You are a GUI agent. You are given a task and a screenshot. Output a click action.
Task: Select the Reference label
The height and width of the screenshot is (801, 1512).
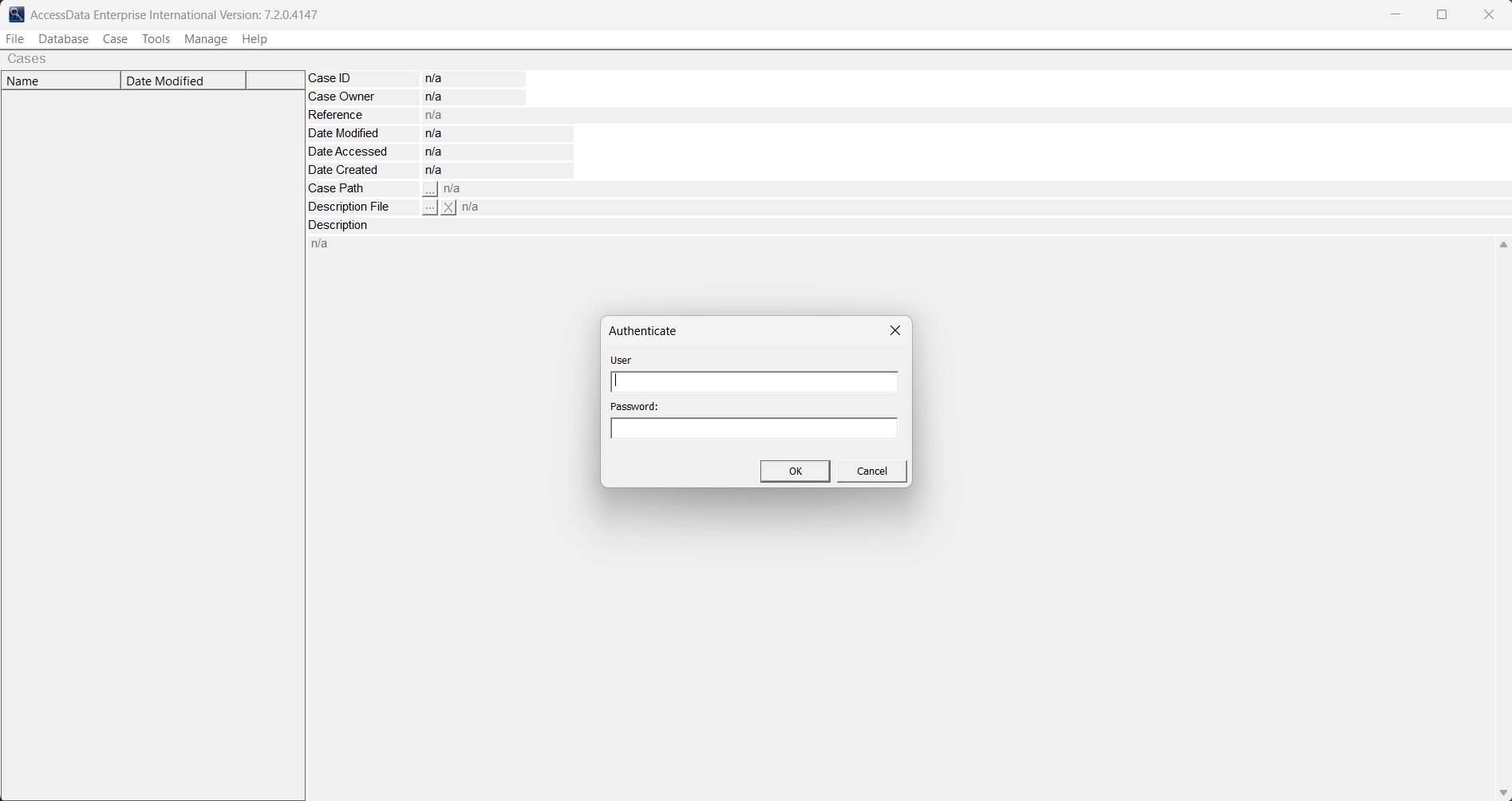335,115
